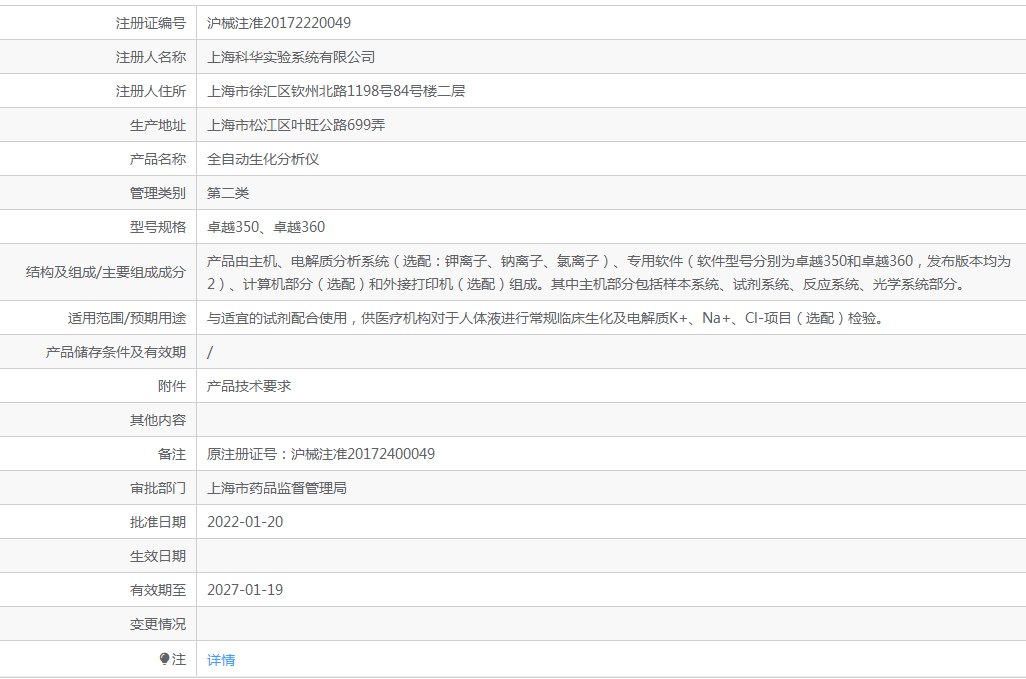This screenshot has height=679, width=1026.
Task: Select intended use text starting 与适宜的试剂配合使用
Action: pyautogui.click(x=545, y=318)
